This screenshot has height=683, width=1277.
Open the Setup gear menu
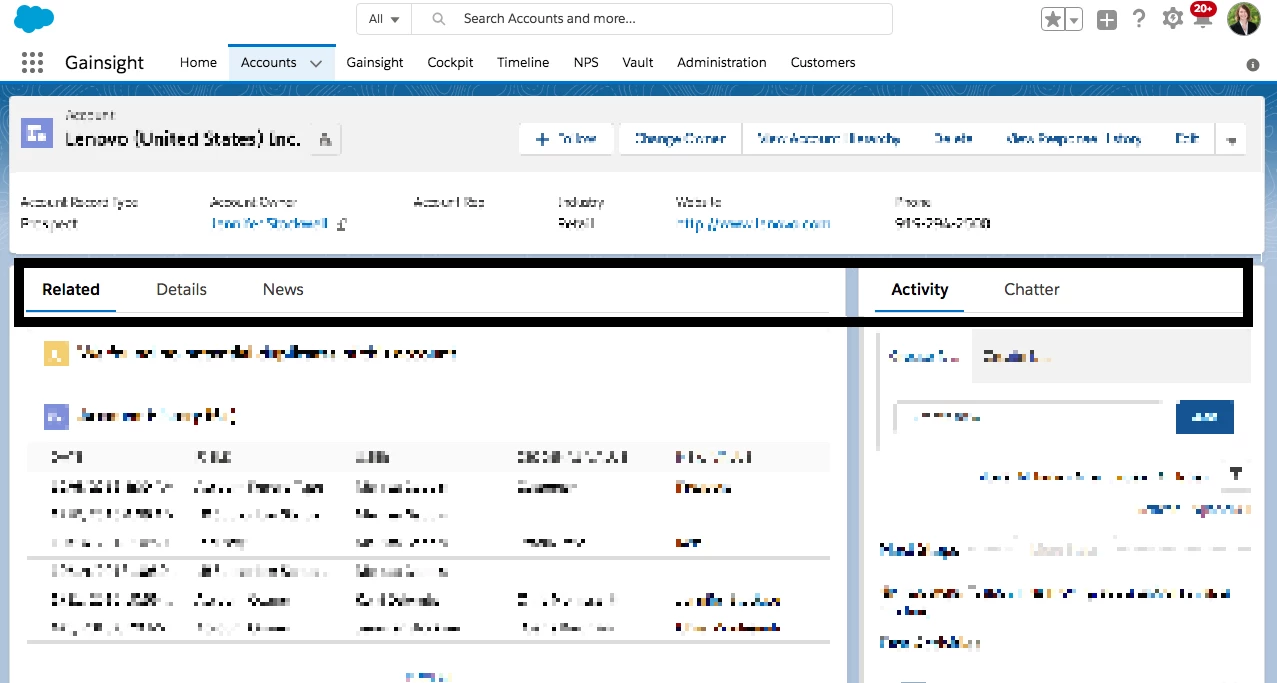pos(1172,19)
